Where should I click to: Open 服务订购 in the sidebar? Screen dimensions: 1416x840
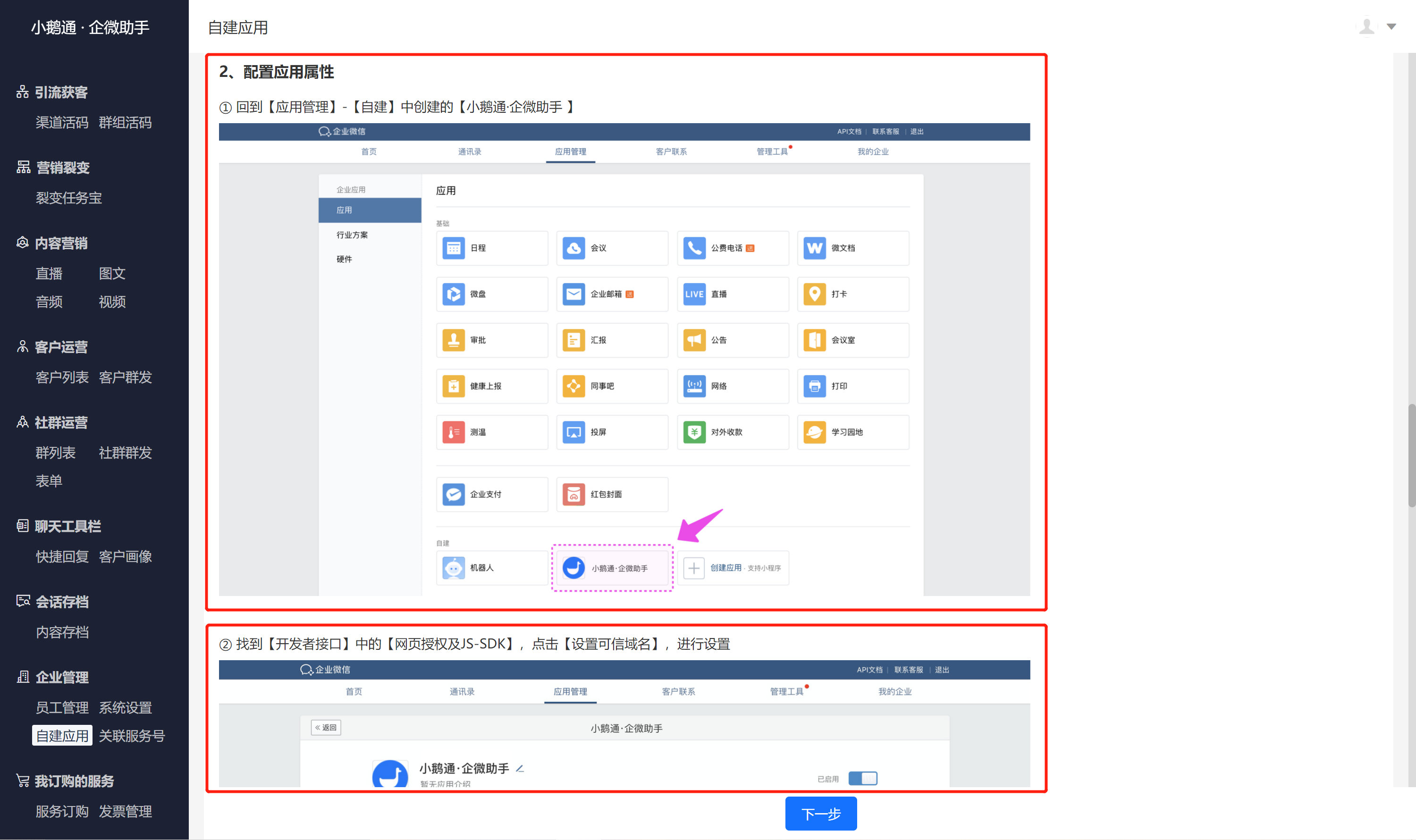[62, 811]
